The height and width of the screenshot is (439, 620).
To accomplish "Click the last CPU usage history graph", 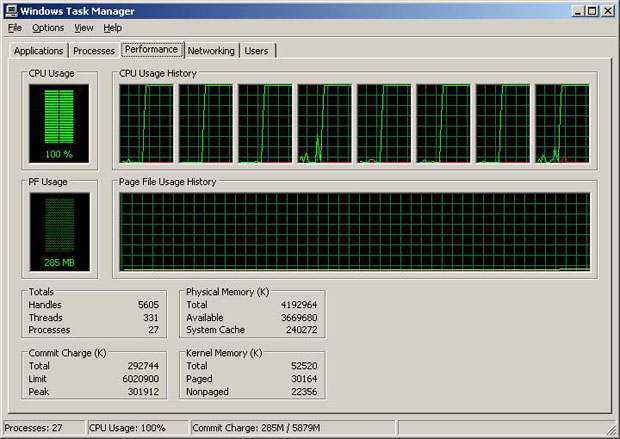I will pos(562,124).
